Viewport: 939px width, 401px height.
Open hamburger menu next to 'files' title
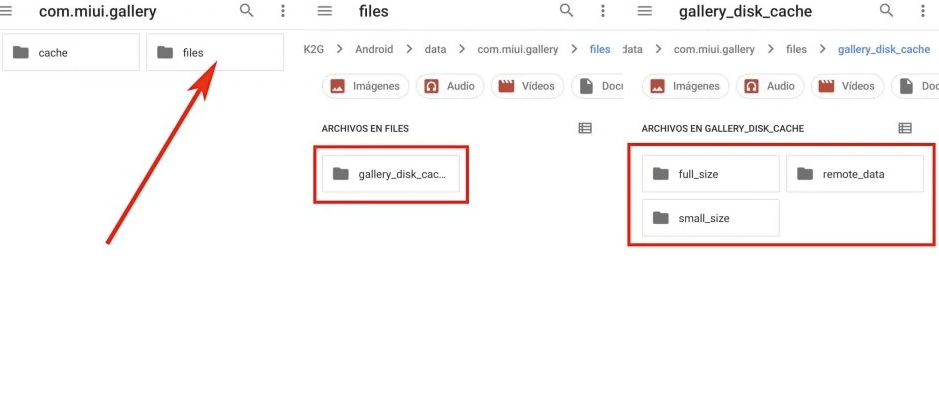[324, 11]
